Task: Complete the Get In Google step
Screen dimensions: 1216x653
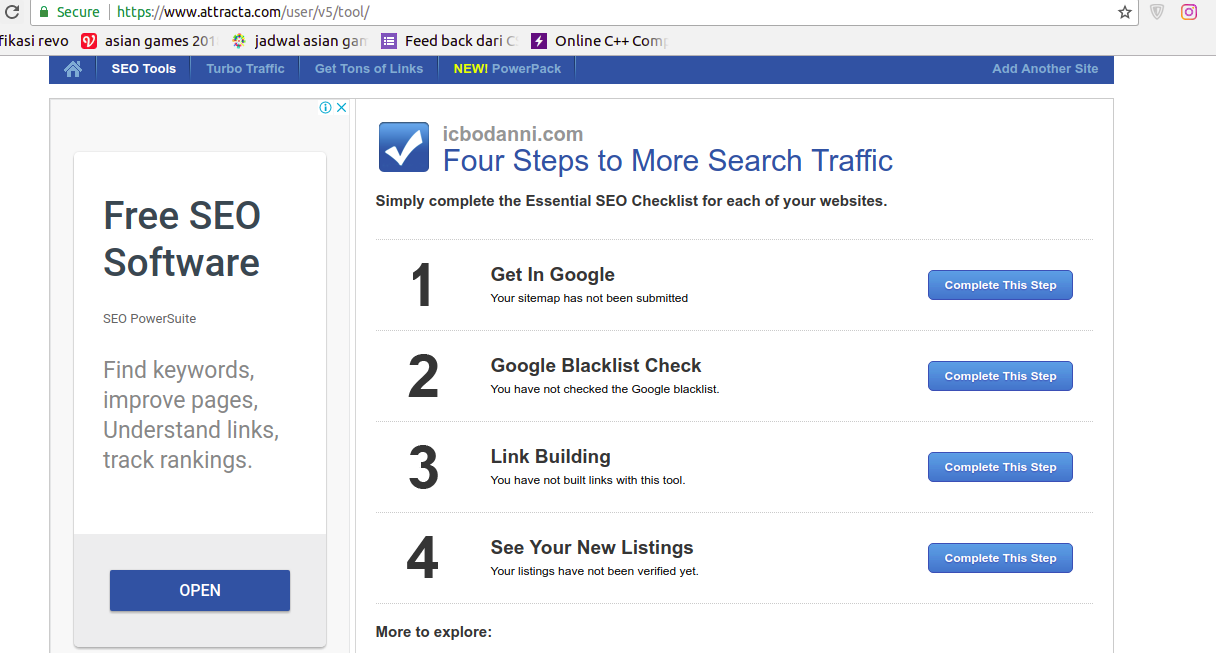Action: (1000, 285)
